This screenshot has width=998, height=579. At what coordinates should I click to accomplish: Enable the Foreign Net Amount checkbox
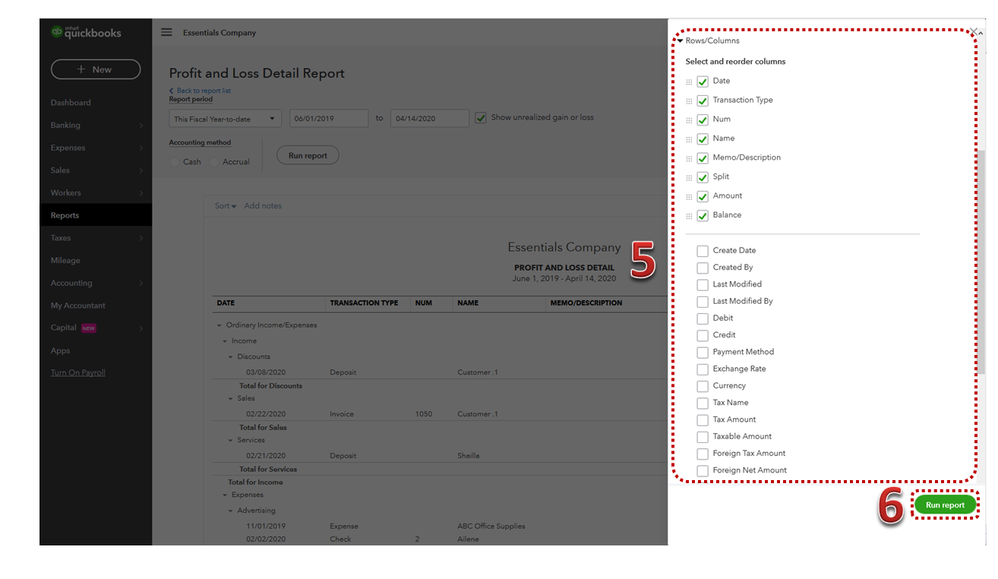pyautogui.click(x=703, y=471)
